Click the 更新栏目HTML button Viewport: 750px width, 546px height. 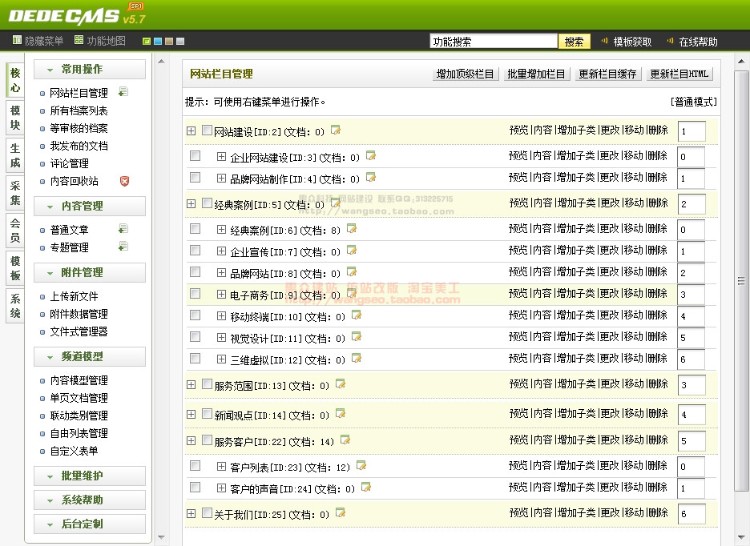tap(679, 74)
